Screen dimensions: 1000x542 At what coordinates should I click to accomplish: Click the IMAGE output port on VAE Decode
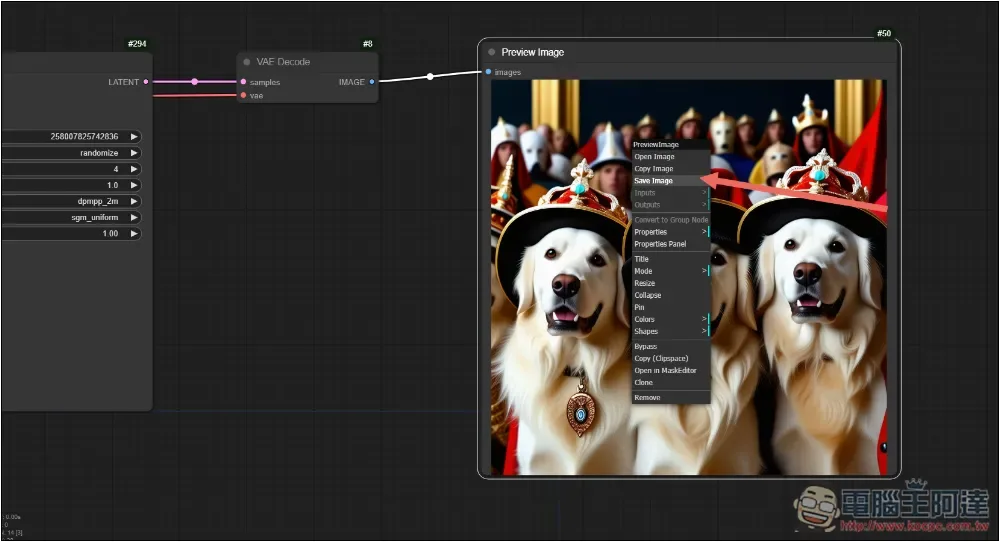(x=372, y=82)
